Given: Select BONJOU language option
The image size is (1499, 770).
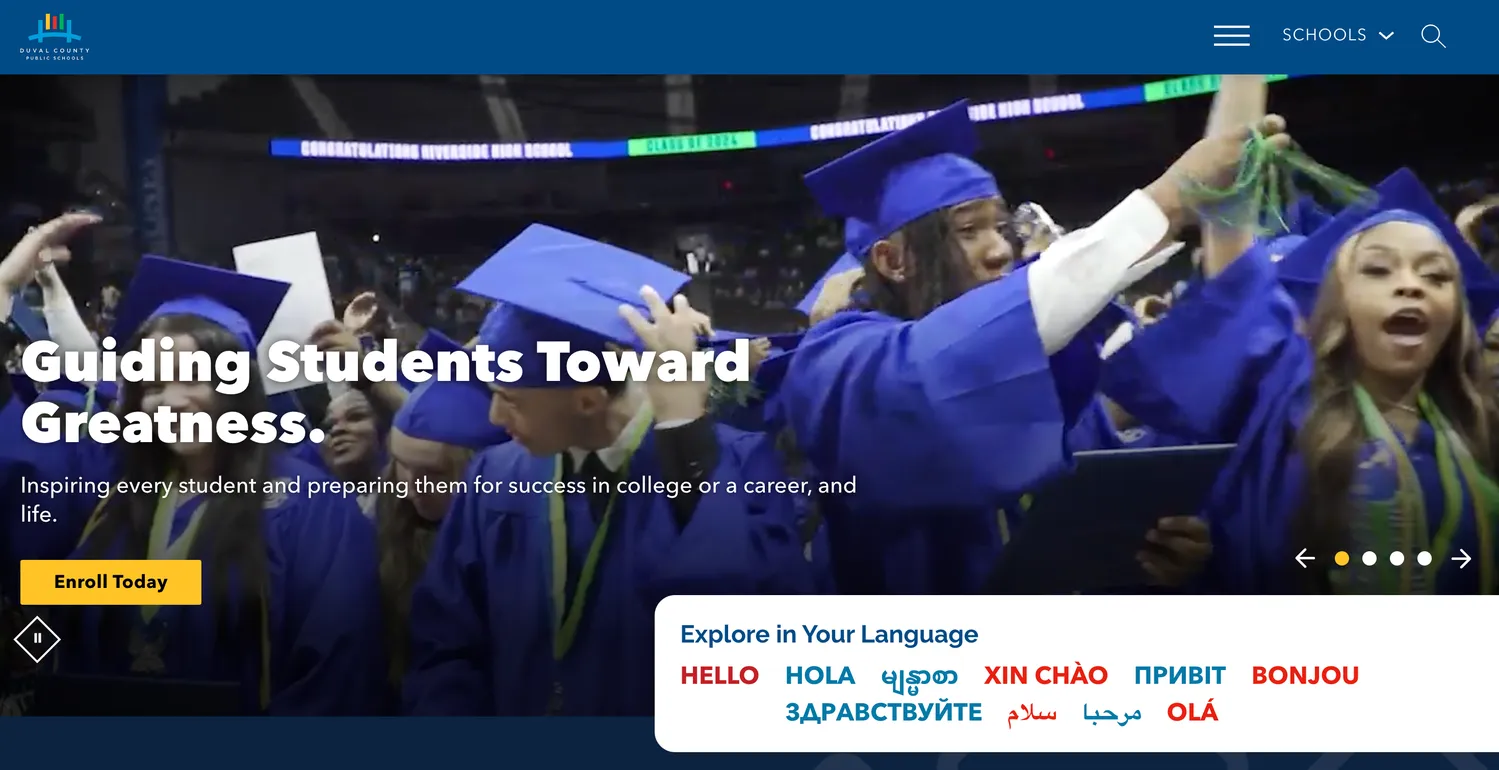Looking at the screenshot, I should [x=1305, y=676].
